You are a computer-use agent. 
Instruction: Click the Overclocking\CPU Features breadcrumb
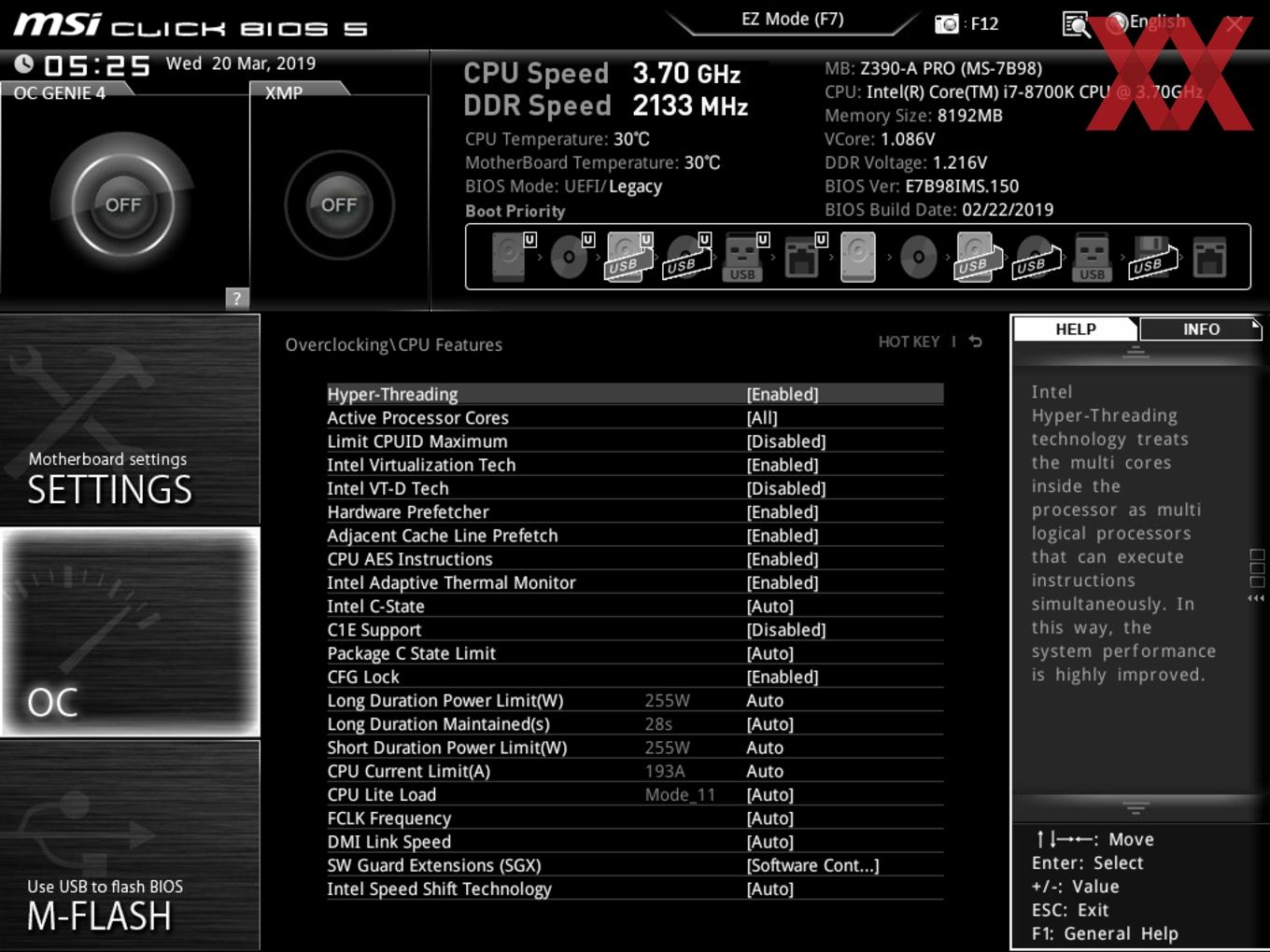coord(393,344)
